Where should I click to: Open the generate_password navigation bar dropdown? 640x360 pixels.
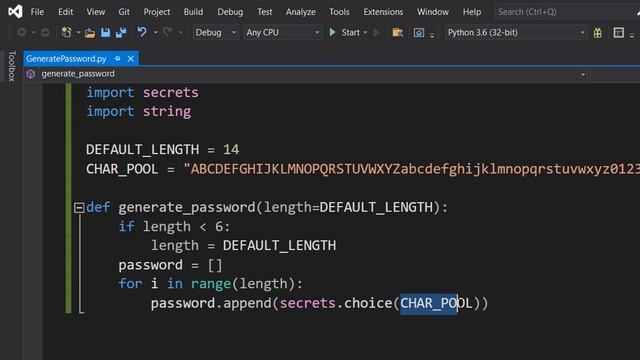(583, 74)
